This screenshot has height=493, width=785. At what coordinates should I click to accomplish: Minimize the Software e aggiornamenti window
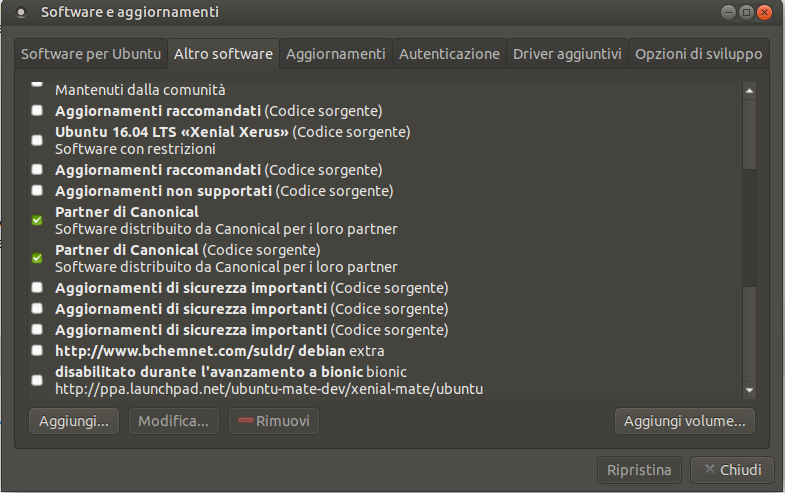point(728,13)
